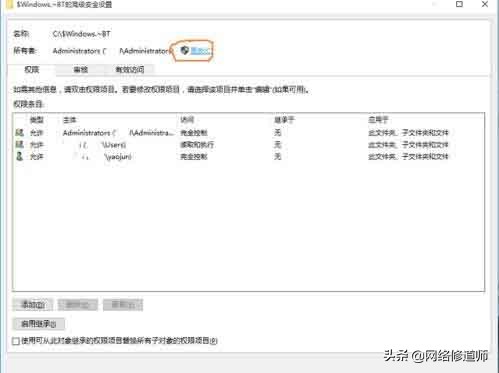The width and height of the screenshot is (499, 373).
Task: Sort by the 主体 column header
Action: pyautogui.click(x=69, y=120)
